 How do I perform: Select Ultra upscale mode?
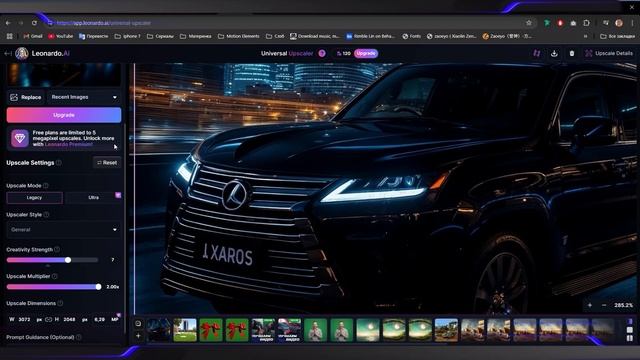coord(93,198)
